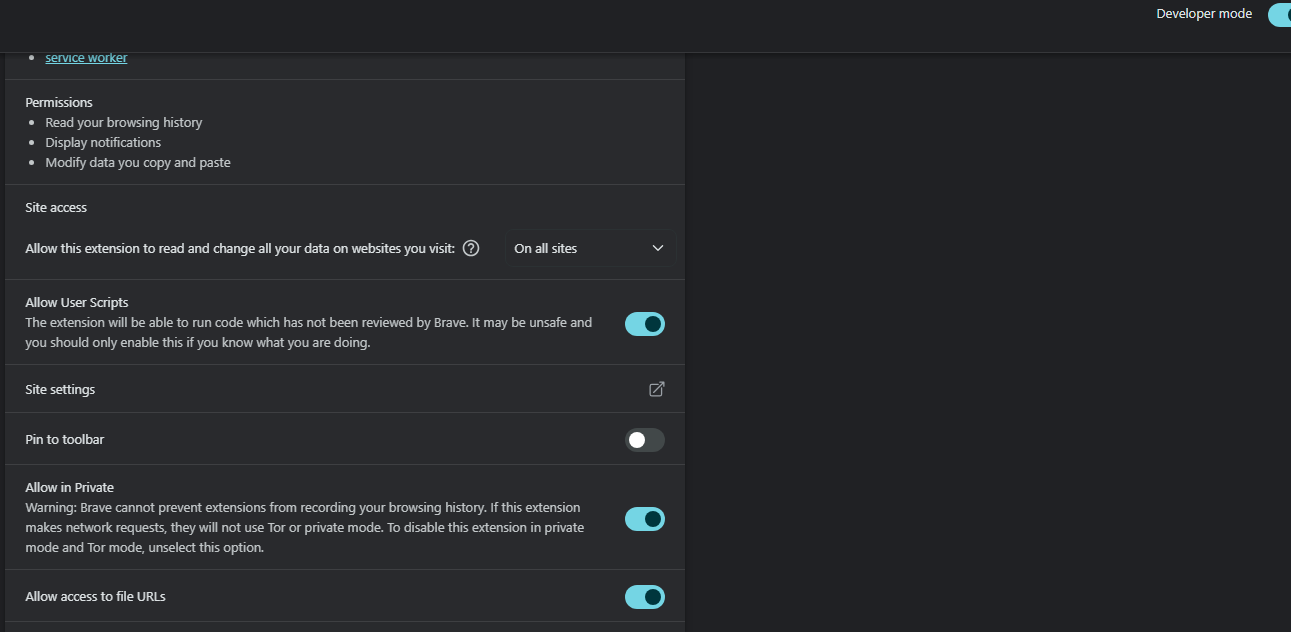Screen dimensions: 1291x632
Task: Click "Display notifications" permission item
Action: [x=103, y=142]
